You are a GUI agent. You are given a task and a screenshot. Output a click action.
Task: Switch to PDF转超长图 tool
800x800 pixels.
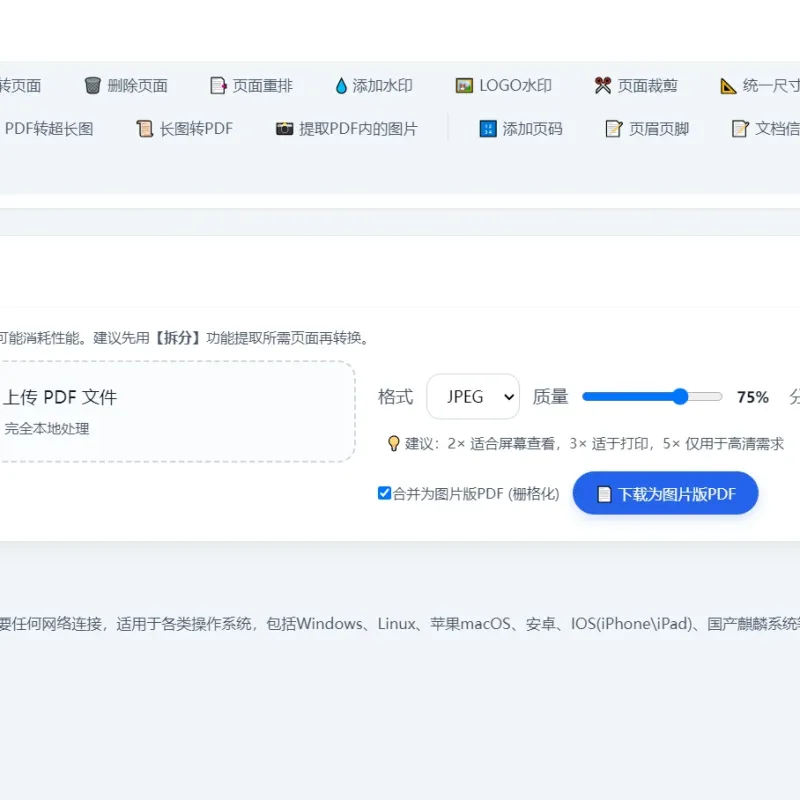click(x=48, y=129)
